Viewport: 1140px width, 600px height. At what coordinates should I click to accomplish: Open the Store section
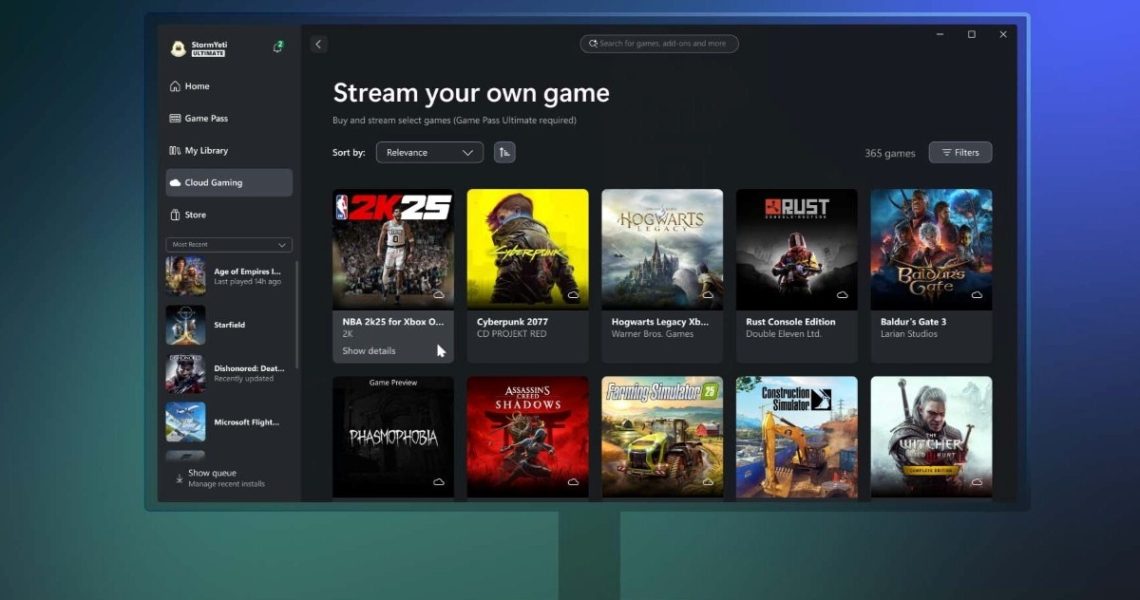click(x=195, y=215)
